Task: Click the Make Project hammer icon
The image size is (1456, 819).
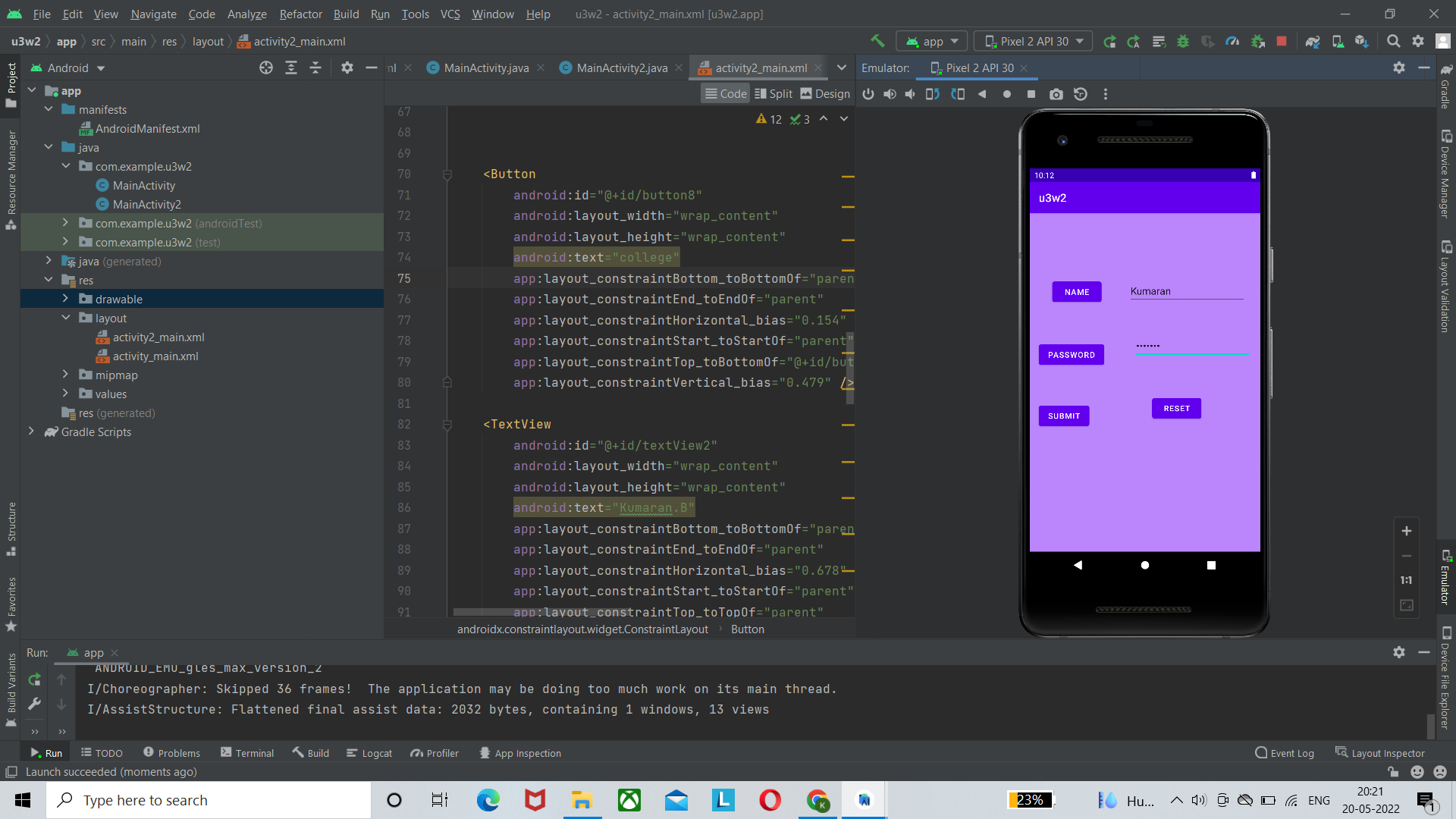Action: coord(877,41)
